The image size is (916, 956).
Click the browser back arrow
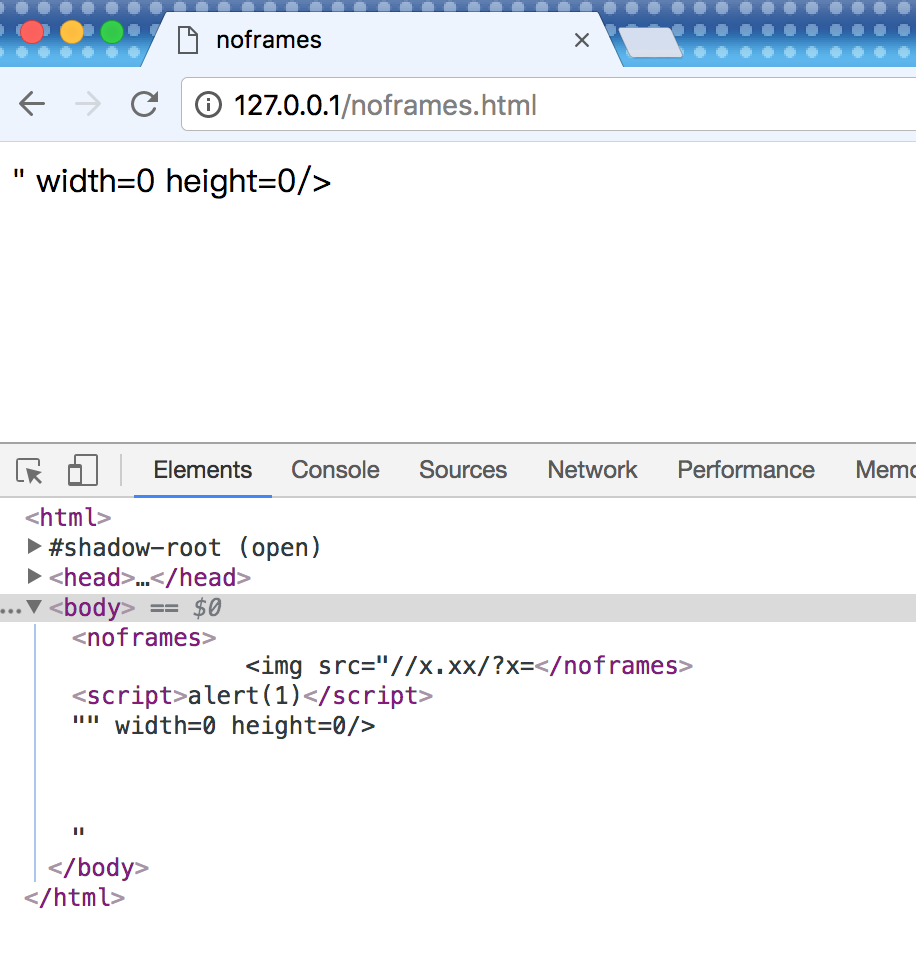tap(32, 104)
